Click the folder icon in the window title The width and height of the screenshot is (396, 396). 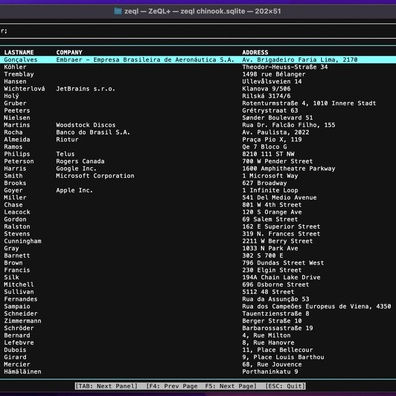point(118,11)
